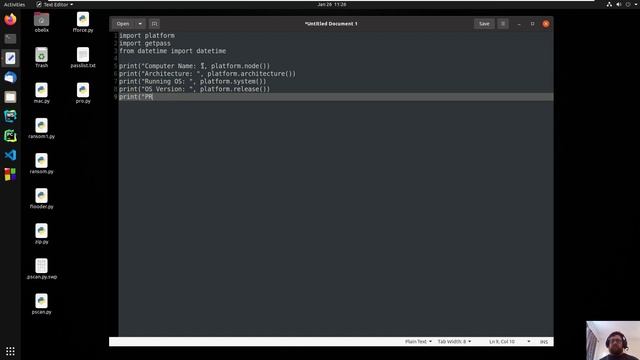This screenshot has width=640, height=360.
Task: Open clock and calendar in top bar
Action: 332,4
